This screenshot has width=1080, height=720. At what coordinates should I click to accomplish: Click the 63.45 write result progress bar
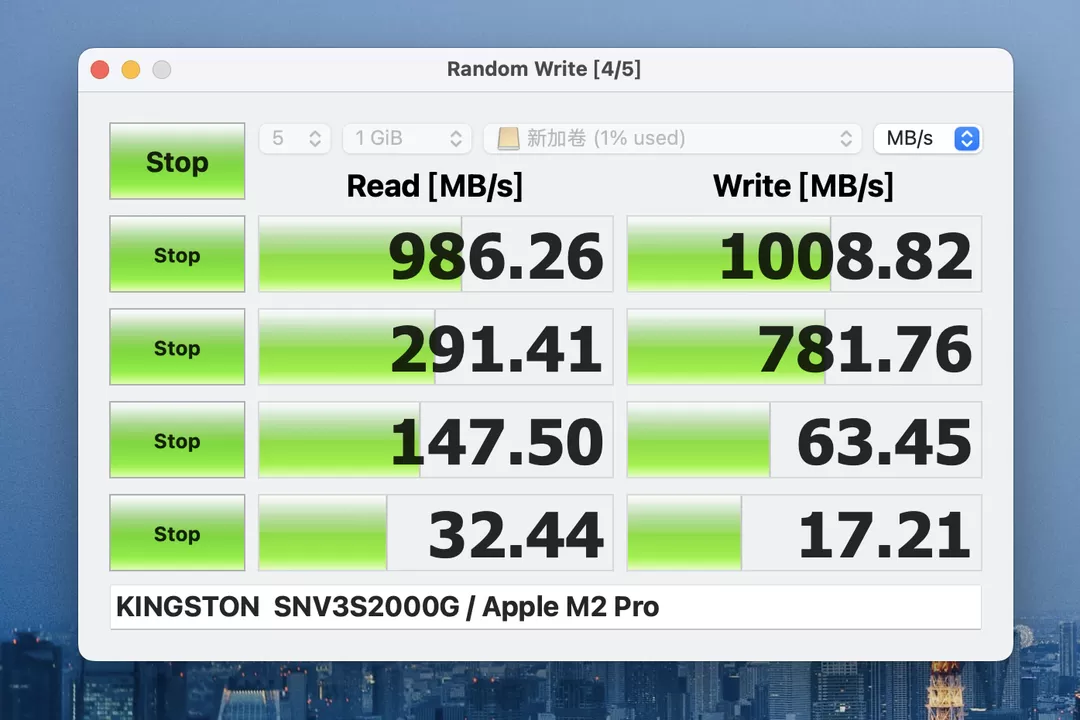pos(804,440)
